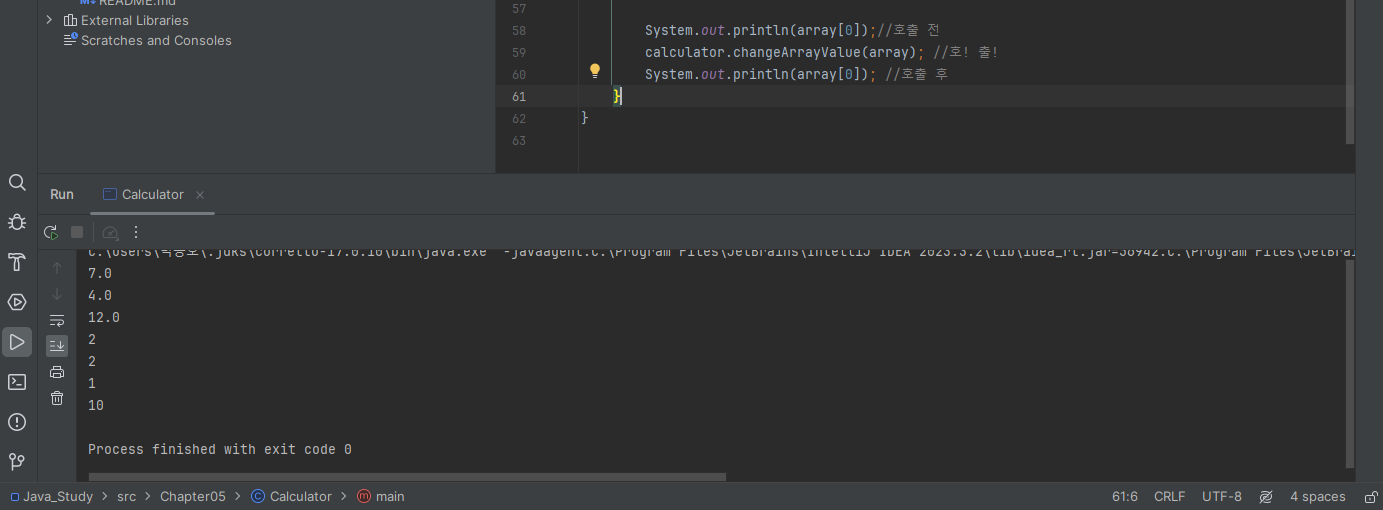Close the Calculator run tab
The height and width of the screenshot is (510, 1383).
tap(200, 195)
